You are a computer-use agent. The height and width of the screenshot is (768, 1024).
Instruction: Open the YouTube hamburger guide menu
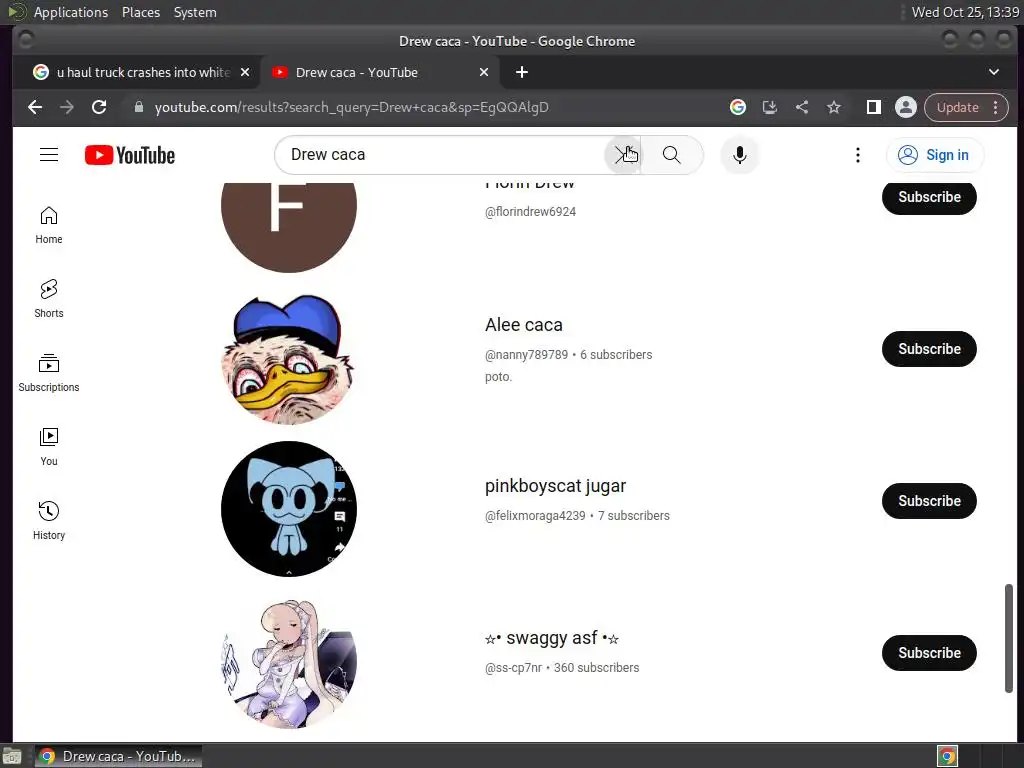49,155
